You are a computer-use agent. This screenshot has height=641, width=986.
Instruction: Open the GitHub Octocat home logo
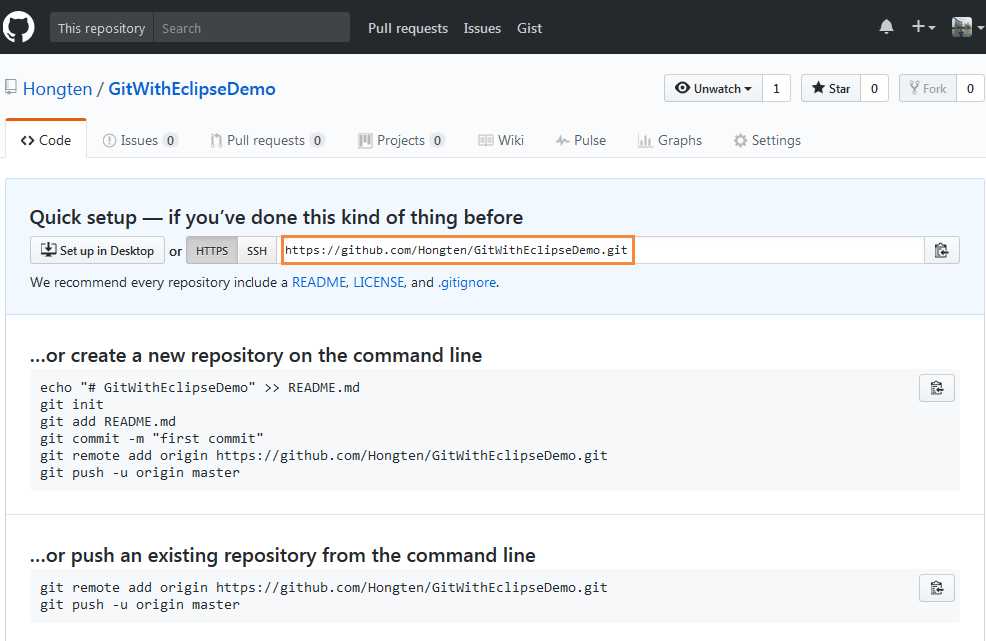point(18,27)
